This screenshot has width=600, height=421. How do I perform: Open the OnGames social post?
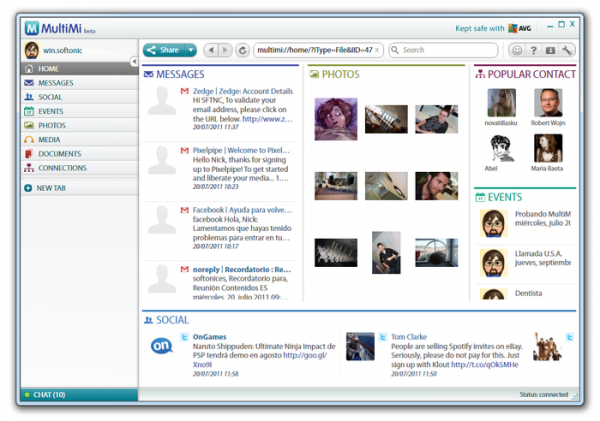[243, 355]
